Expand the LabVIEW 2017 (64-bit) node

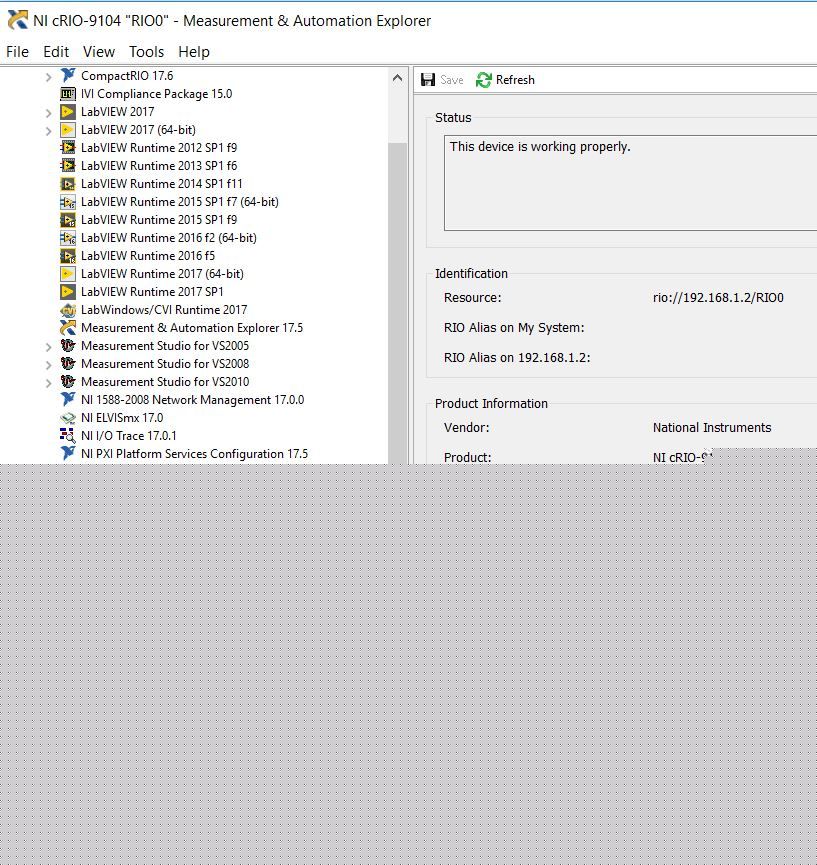pos(49,131)
